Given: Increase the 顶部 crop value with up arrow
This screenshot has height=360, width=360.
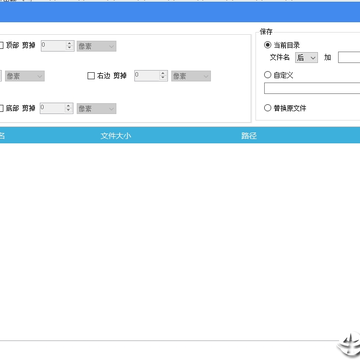Looking at the screenshot, I should coord(69,44).
